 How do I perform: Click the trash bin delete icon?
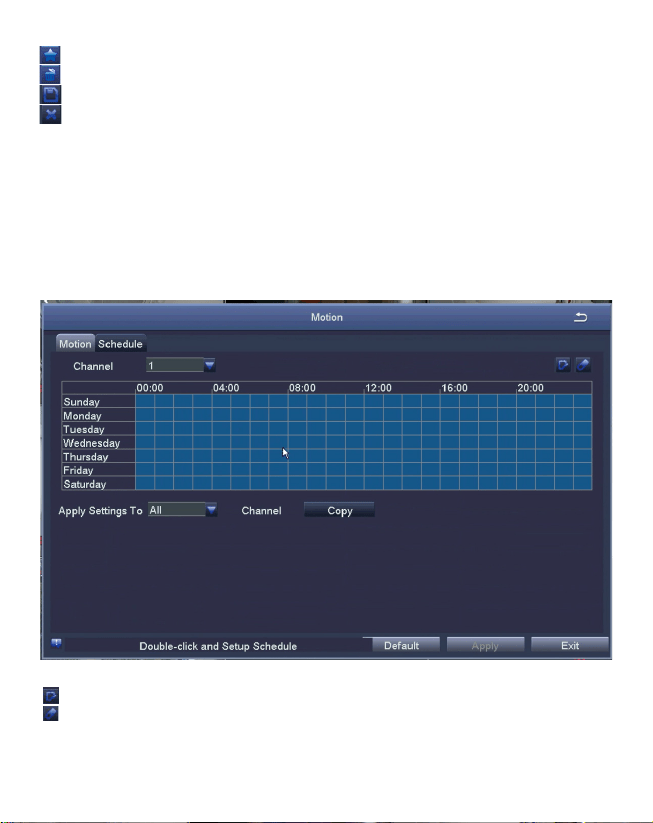point(50,75)
